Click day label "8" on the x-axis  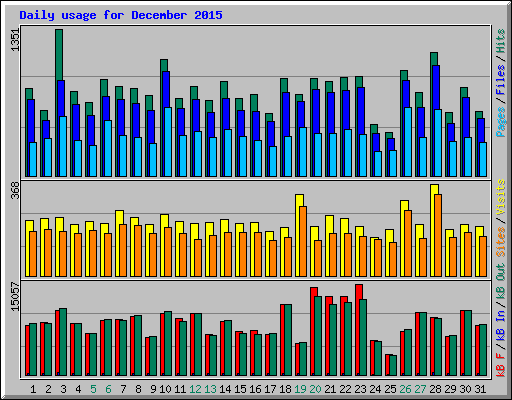(x=138, y=389)
